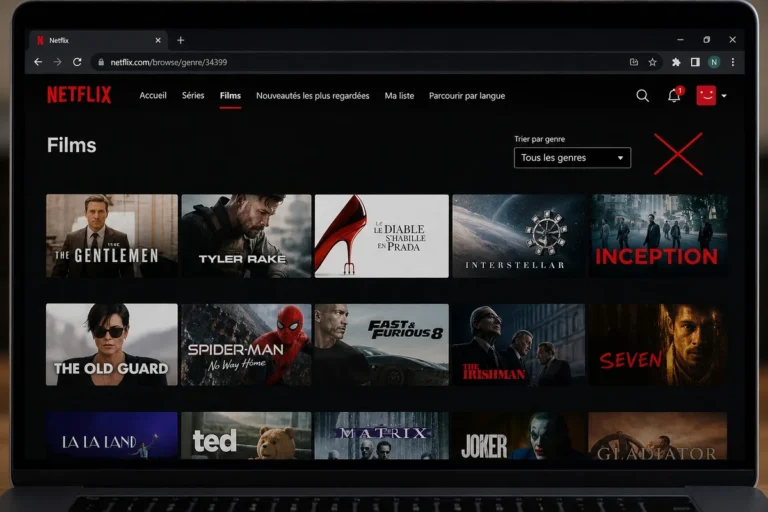Click the Trier par genre label
This screenshot has width=768, height=512.
point(539,139)
